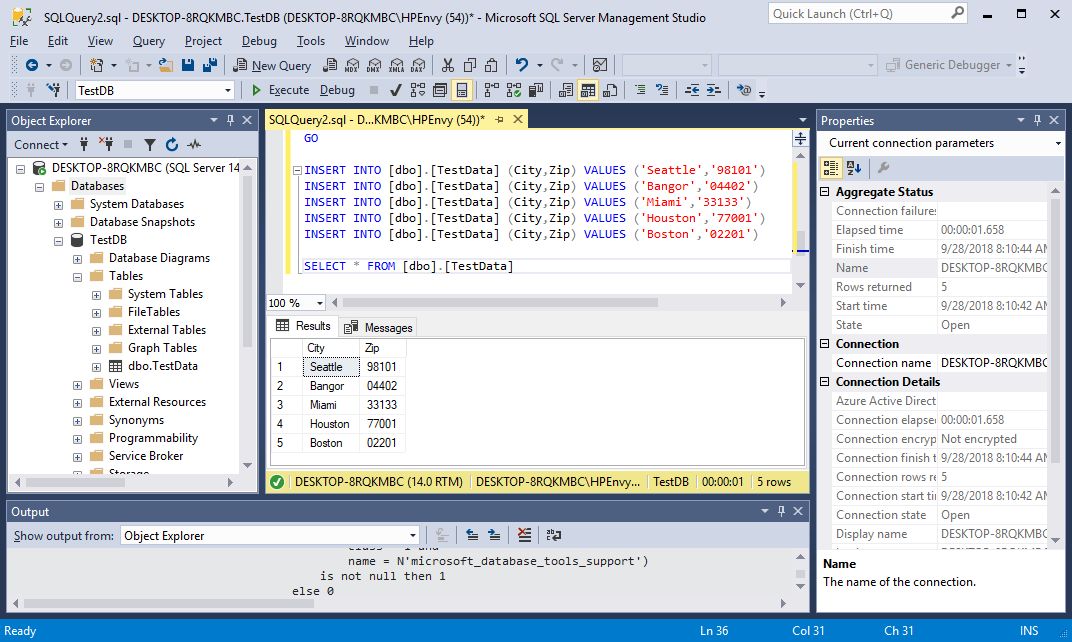Expand the Views folder node
The image size is (1072, 642).
pos(78,384)
